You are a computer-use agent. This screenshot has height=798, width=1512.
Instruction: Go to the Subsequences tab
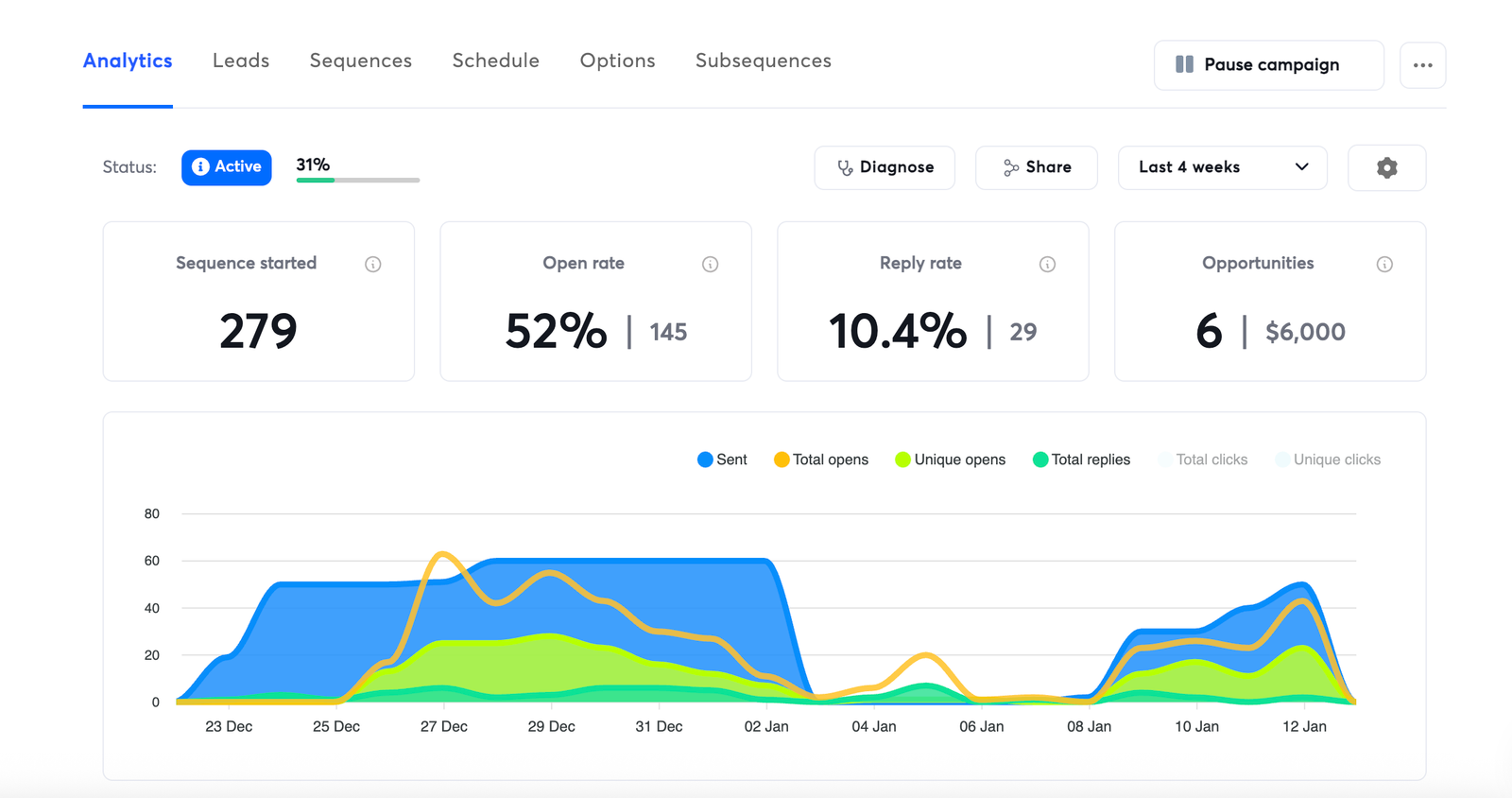point(764,61)
